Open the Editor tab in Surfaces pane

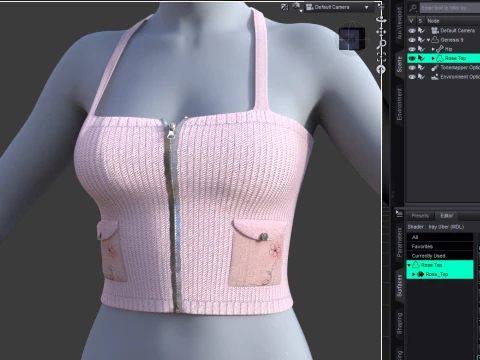[447, 216]
